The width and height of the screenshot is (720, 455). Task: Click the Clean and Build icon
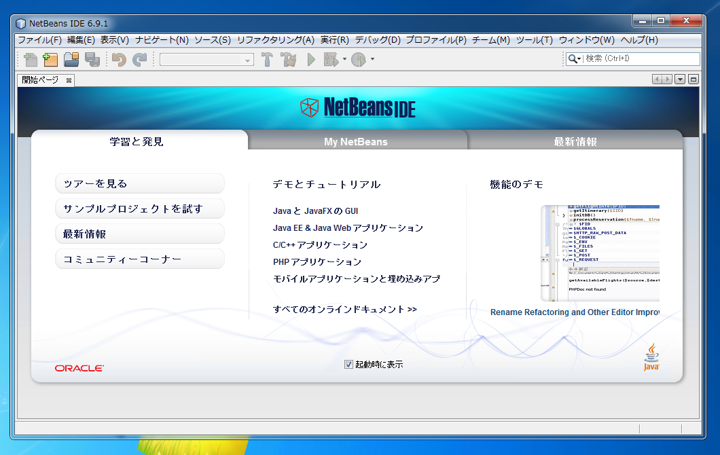[288, 60]
